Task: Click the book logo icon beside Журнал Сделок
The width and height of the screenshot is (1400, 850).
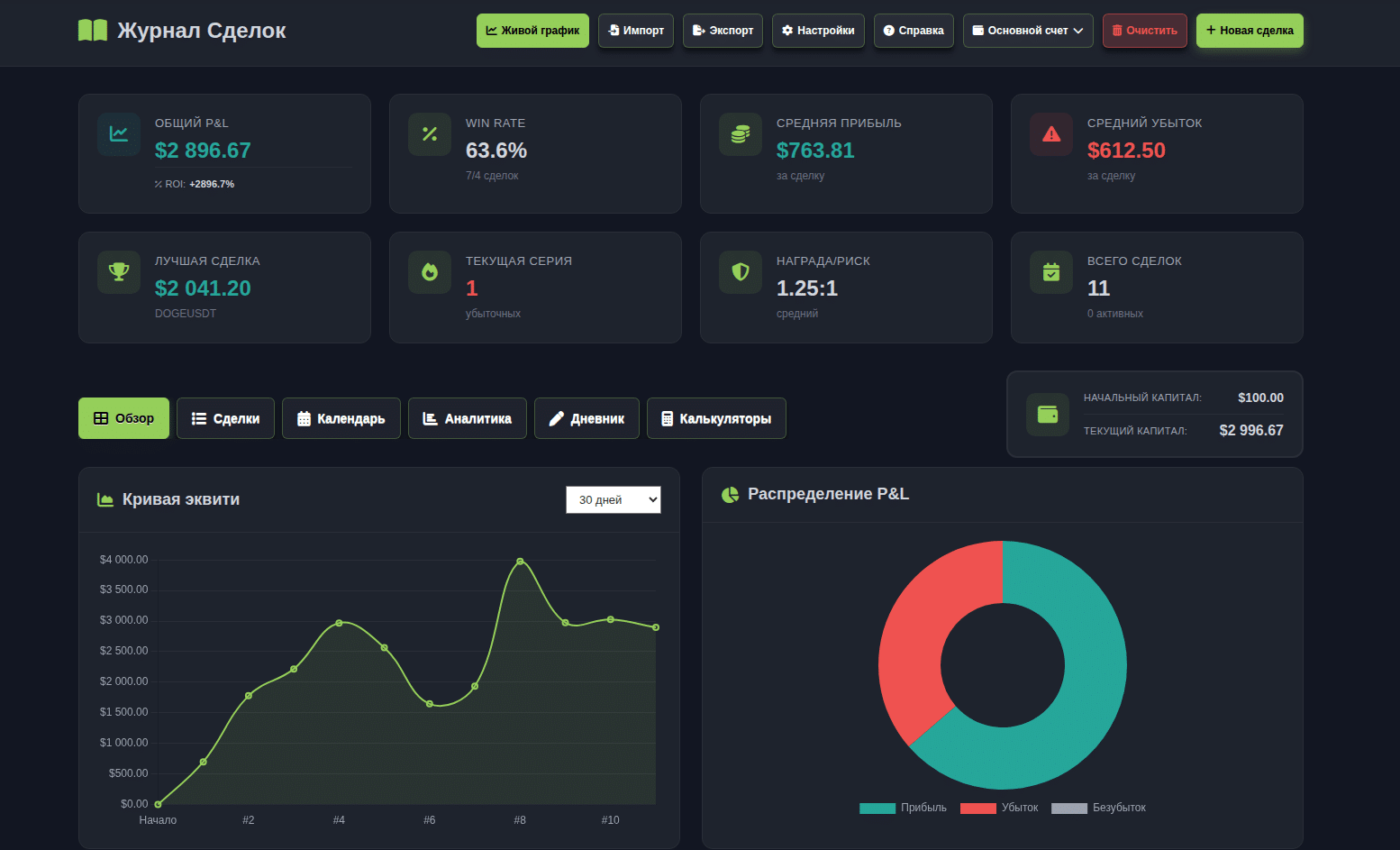Action: click(92, 31)
